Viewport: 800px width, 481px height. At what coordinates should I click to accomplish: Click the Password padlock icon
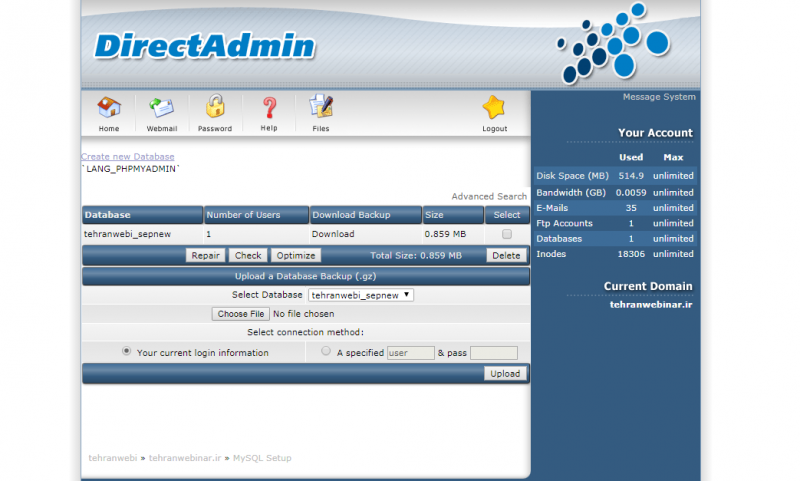tap(215, 108)
